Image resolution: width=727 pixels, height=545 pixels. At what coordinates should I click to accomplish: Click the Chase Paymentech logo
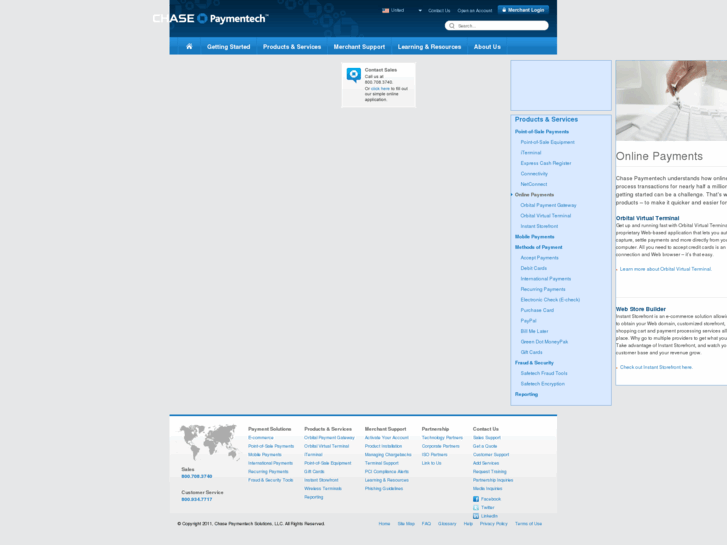point(210,19)
